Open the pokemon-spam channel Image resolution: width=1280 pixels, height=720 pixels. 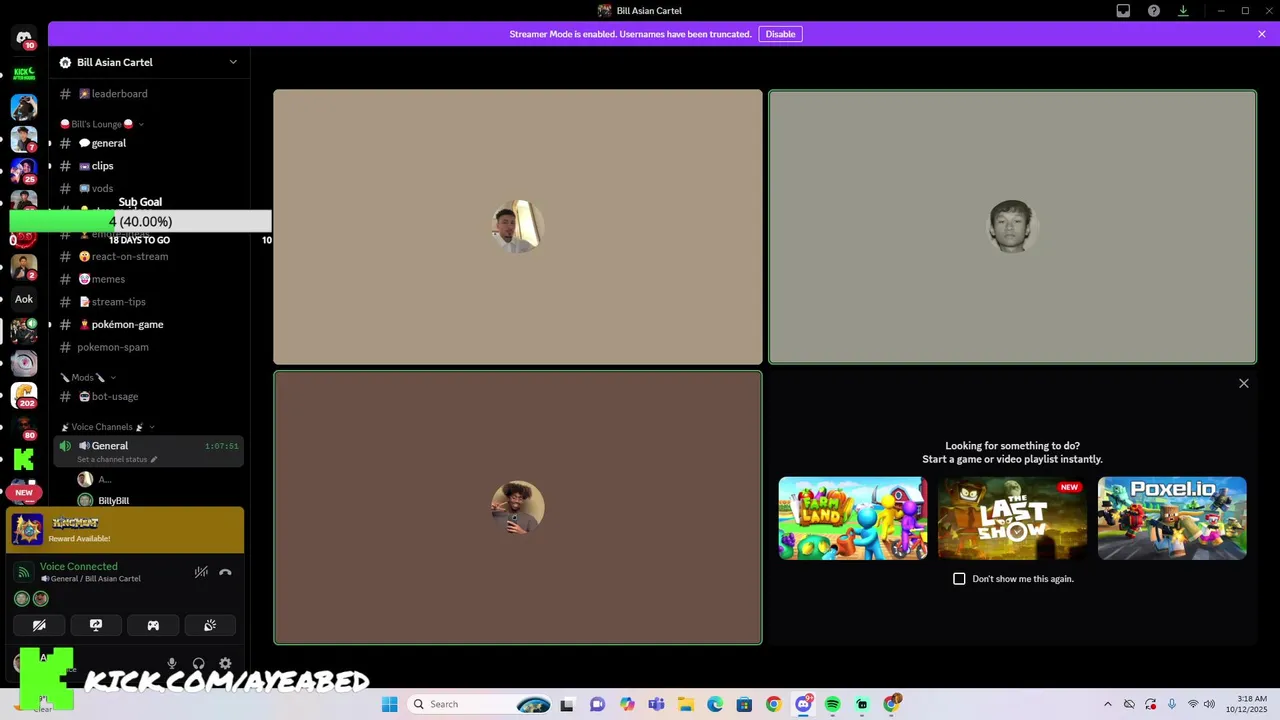click(149, 347)
